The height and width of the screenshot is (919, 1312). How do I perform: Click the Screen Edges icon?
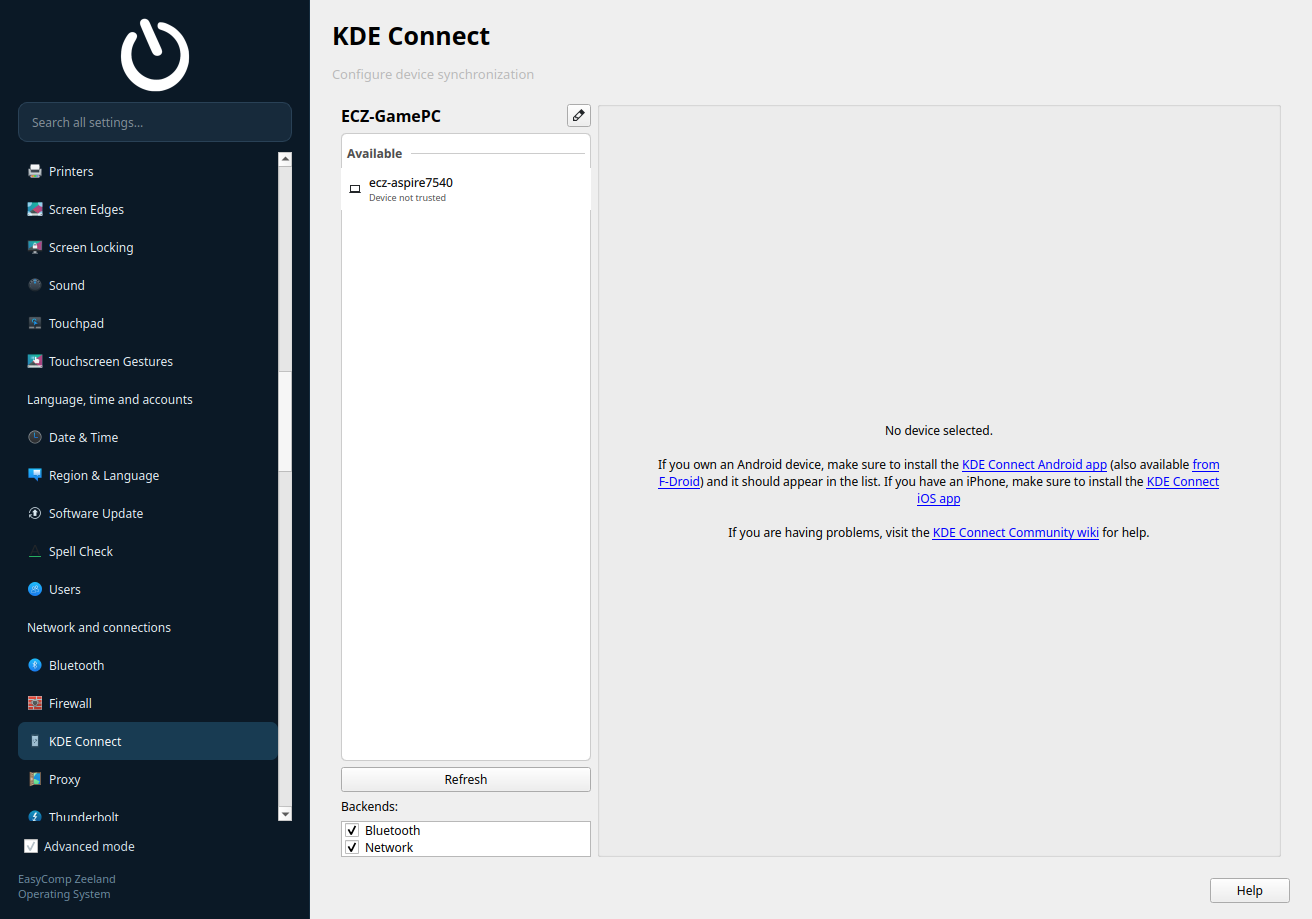click(x=35, y=209)
